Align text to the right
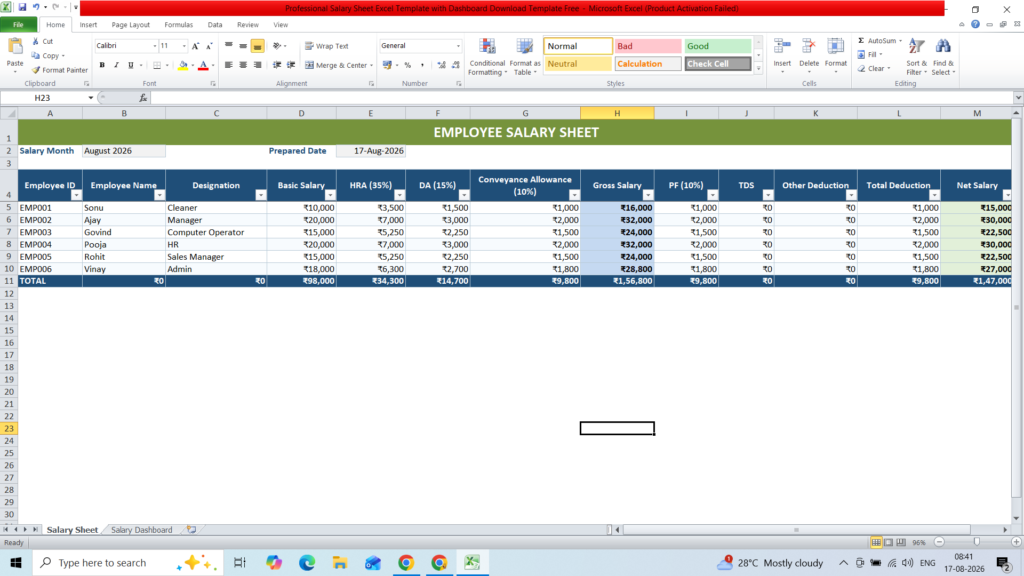This screenshot has width=1024, height=576. [x=257, y=65]
